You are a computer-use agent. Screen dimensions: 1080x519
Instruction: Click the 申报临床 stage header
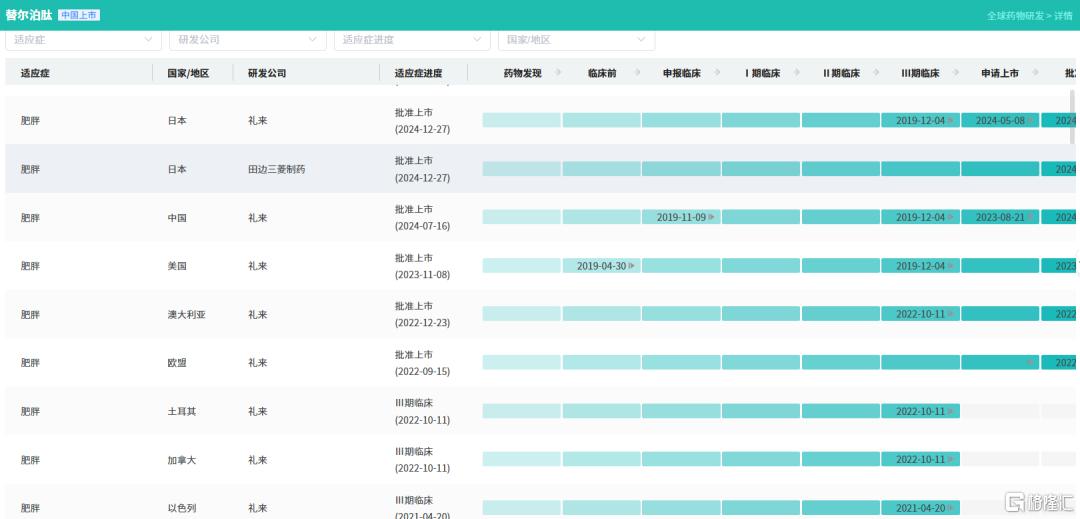pos(682,73)
